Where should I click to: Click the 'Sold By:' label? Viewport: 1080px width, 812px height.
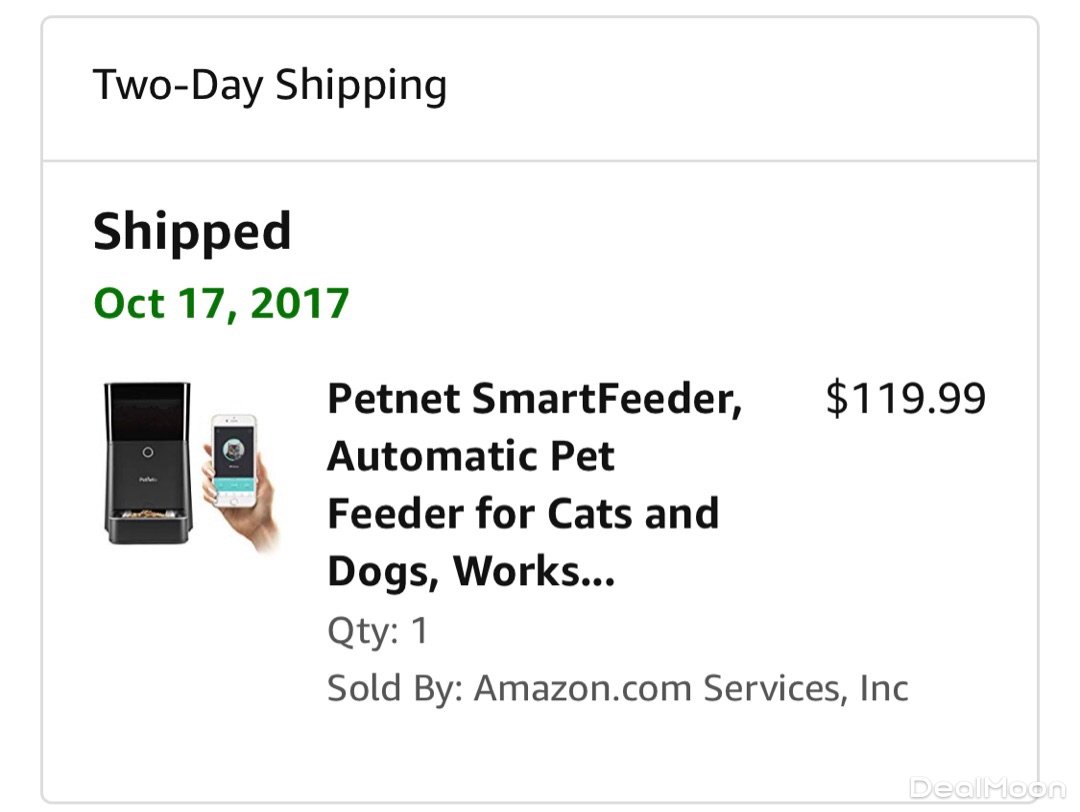click(394, 688)
